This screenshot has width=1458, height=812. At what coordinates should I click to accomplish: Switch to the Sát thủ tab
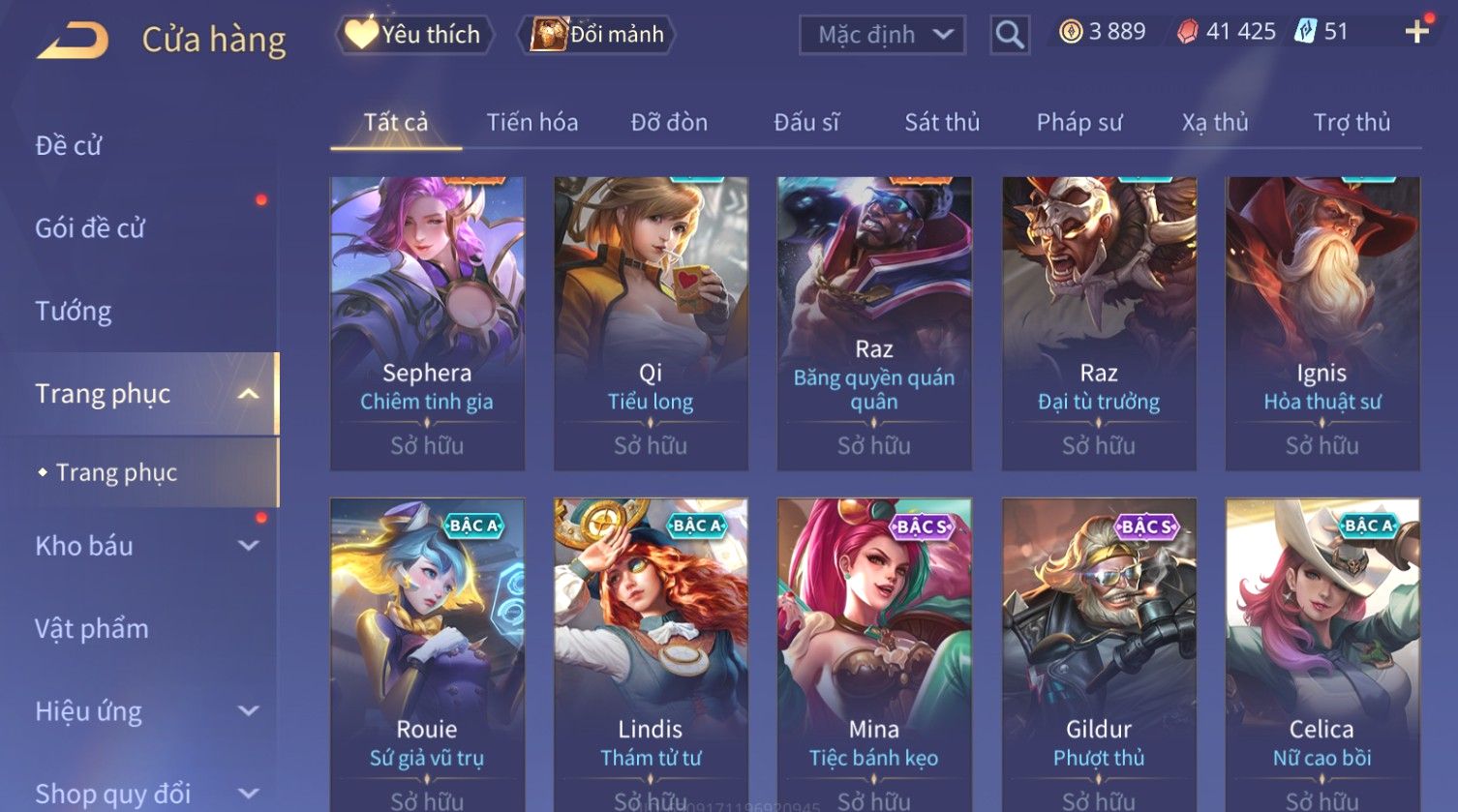[942, 123]
